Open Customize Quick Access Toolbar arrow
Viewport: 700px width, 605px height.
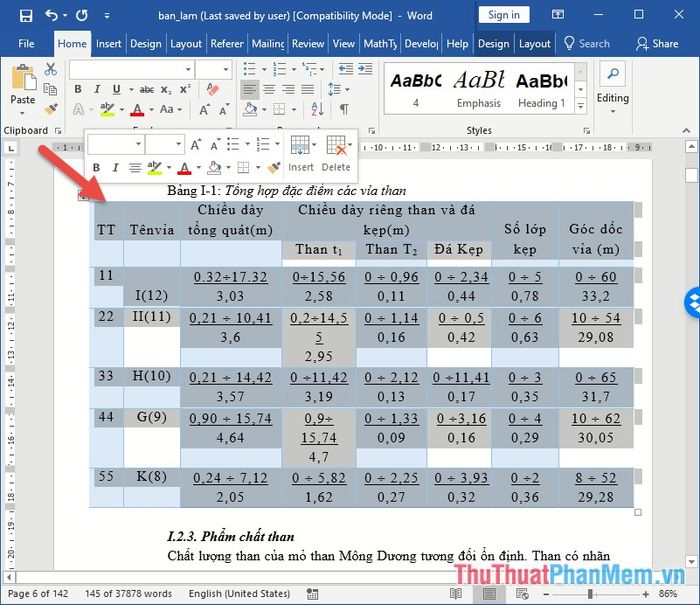point(107,16)
